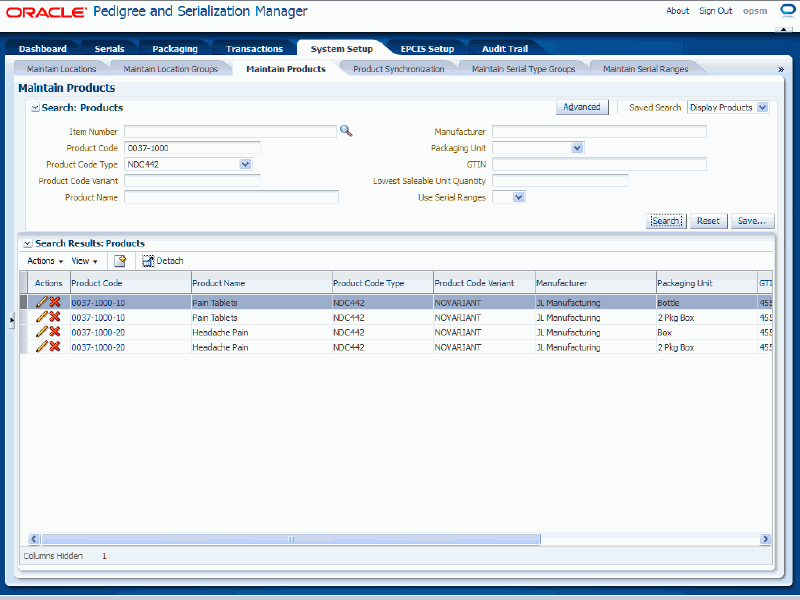This screenshot has width=800, height=600.
Task: Open the Audit Trail tab
Action: coord(505,48)
